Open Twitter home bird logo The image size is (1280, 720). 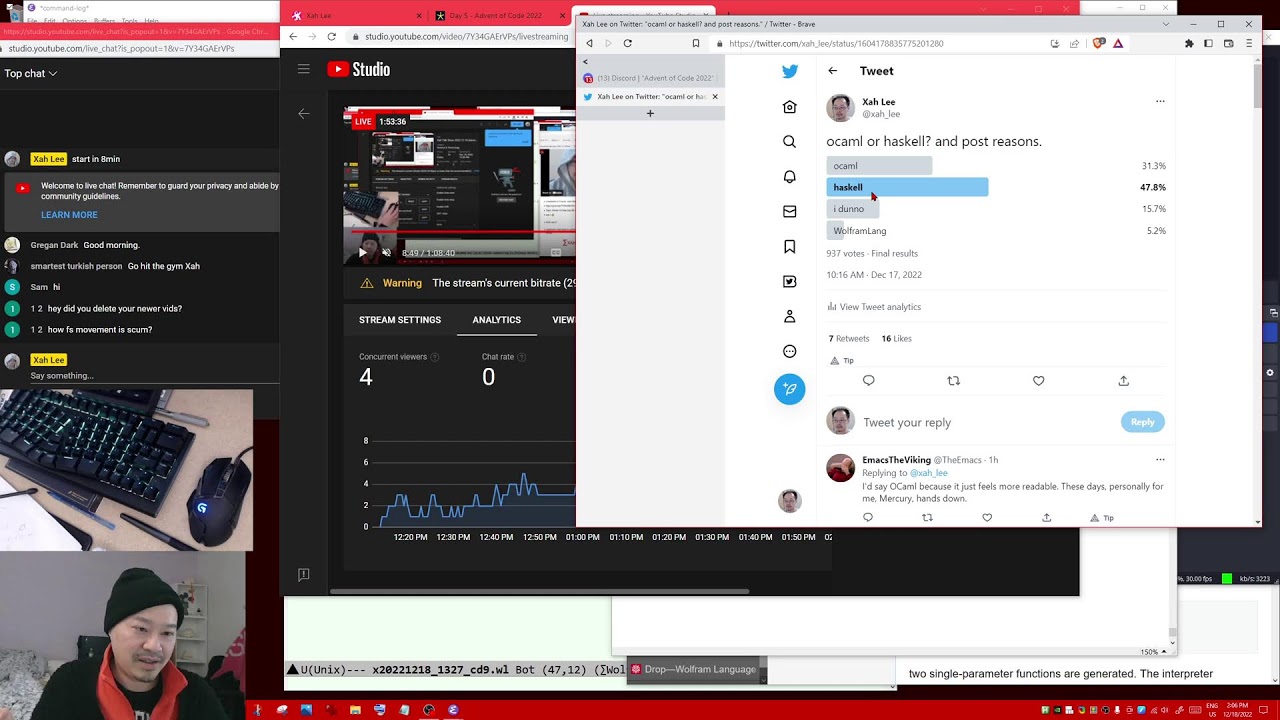[x=790, y=71]
